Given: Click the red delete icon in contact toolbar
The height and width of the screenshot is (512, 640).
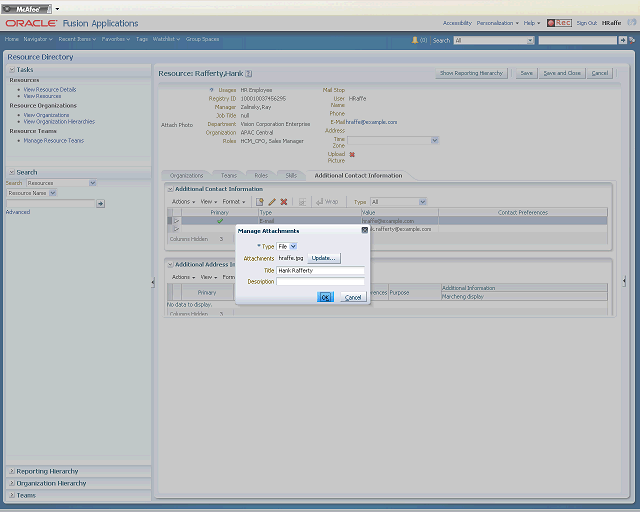Looking at the screenshot, I should coord(284,202).
